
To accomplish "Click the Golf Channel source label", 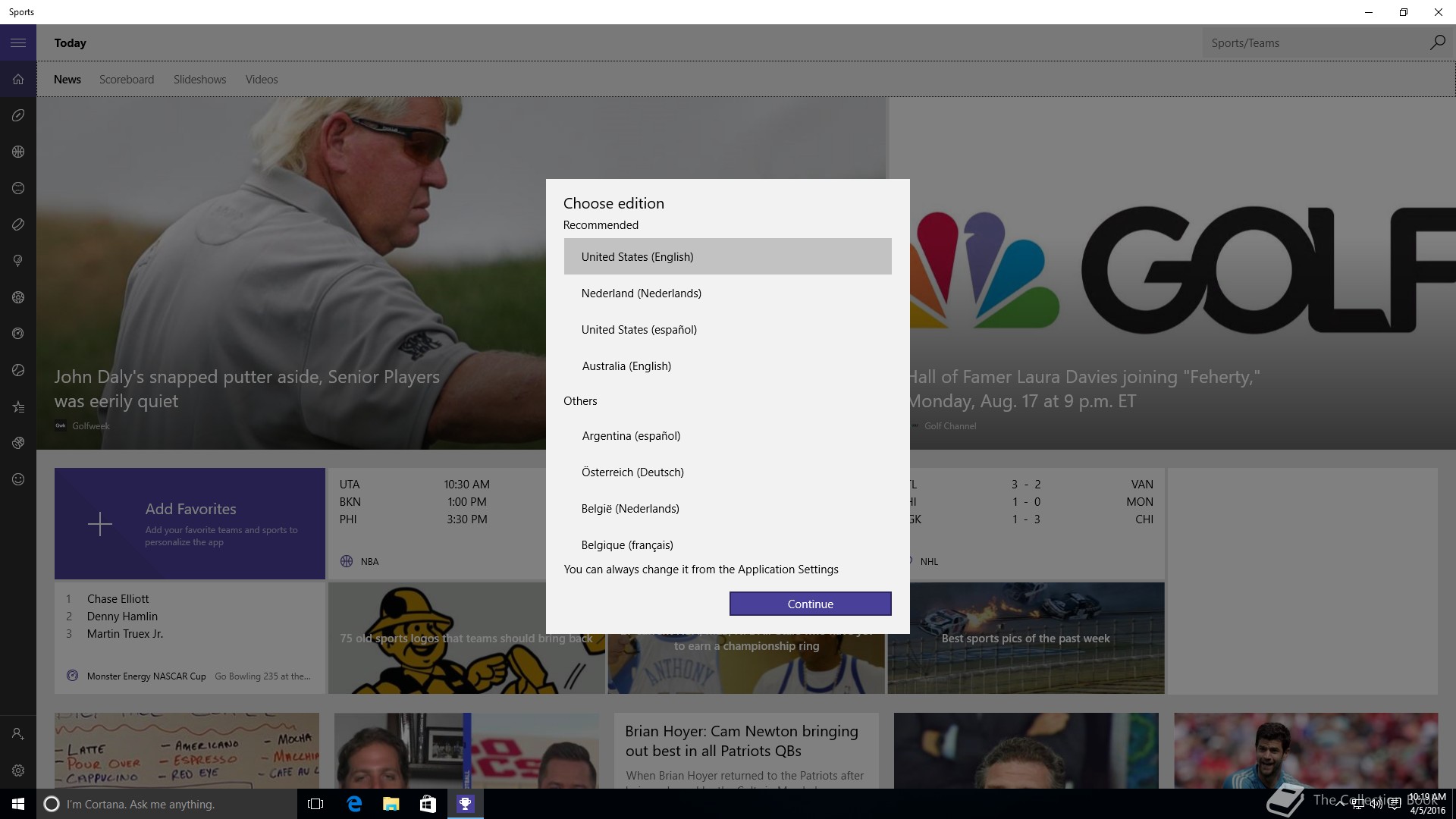I will point(950,425).
